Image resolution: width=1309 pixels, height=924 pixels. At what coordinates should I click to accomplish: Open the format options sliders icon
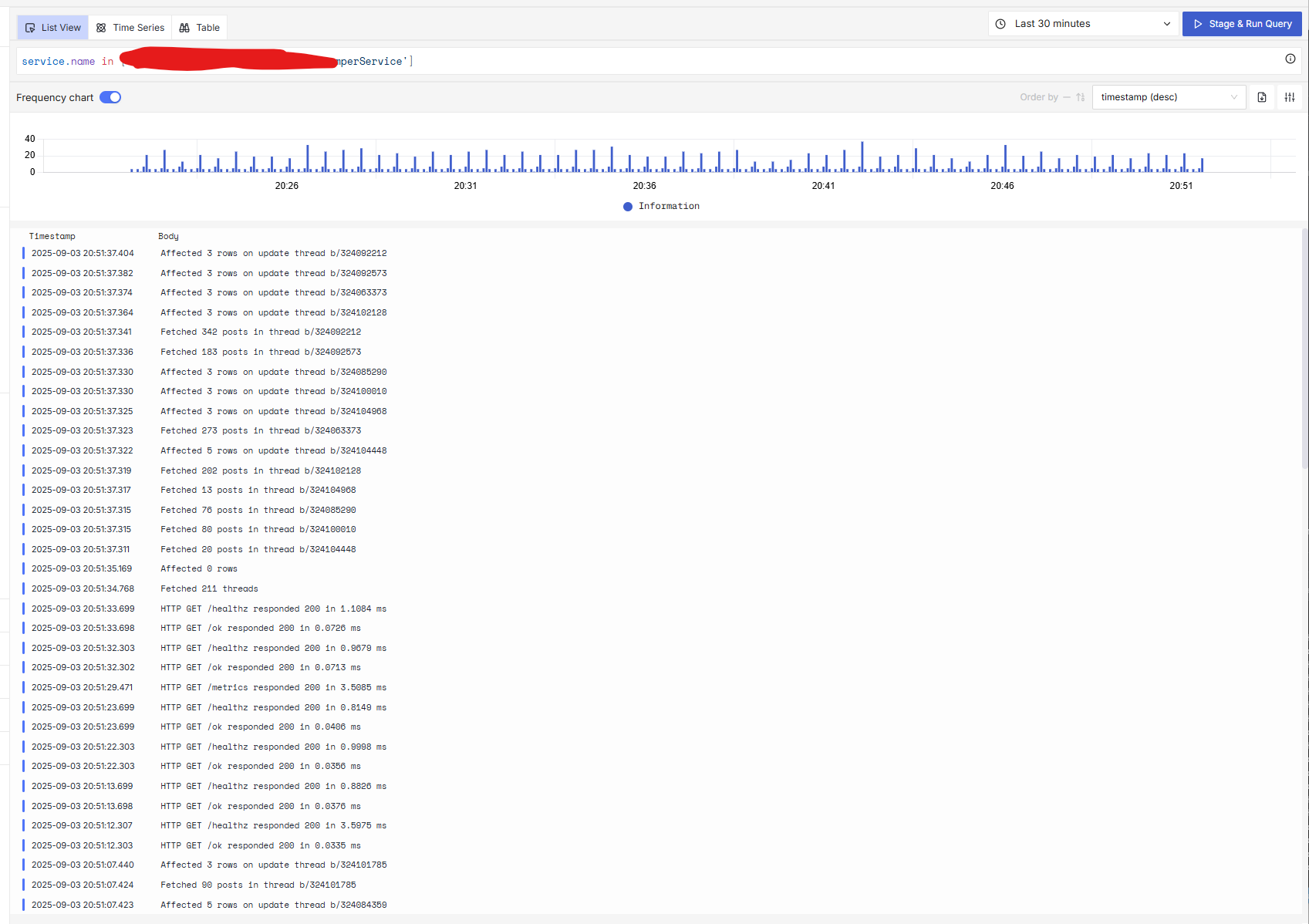(1290, 97)
